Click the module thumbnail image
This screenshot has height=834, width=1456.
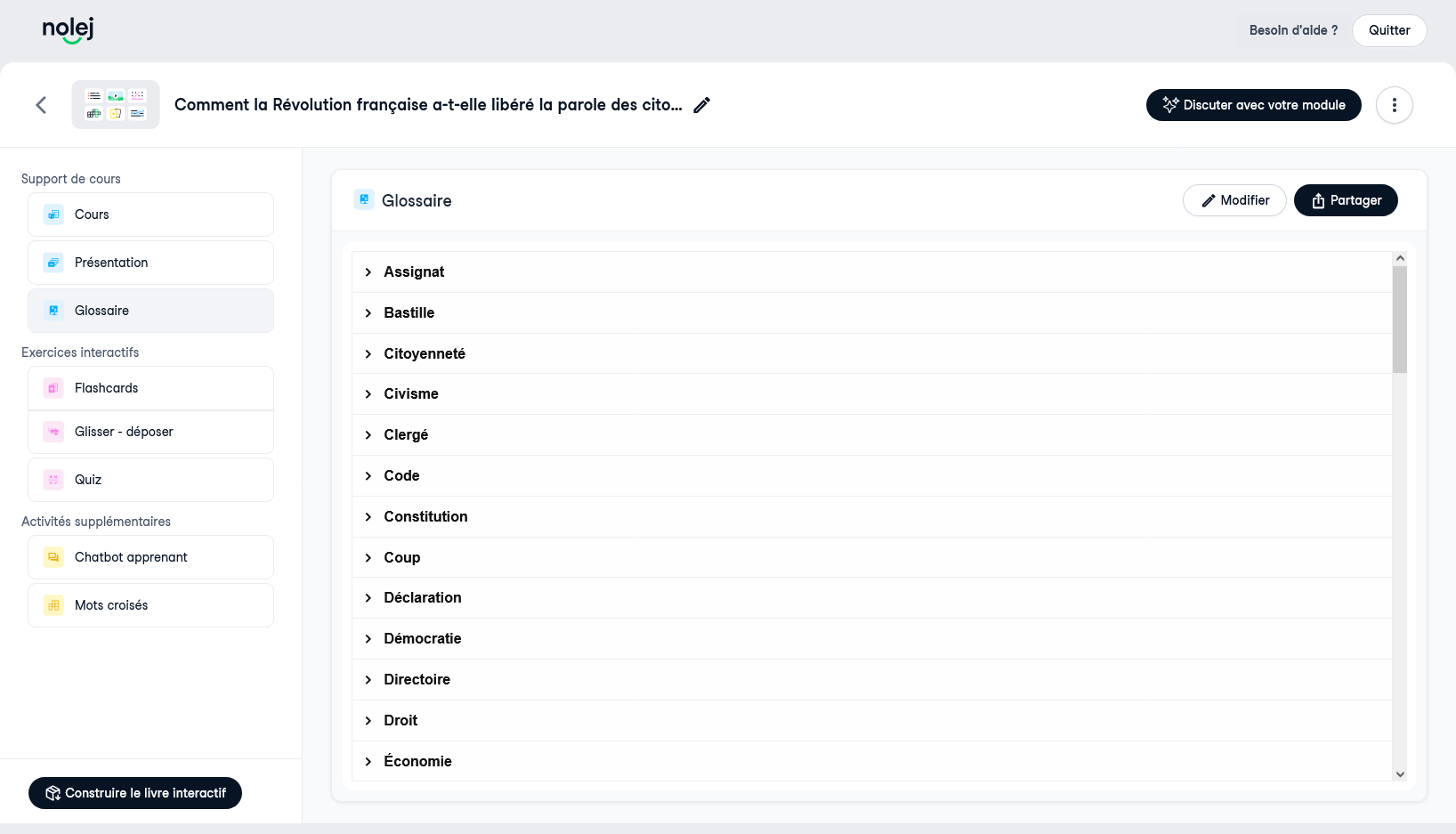pyautogui.click(x=116, y=105)
